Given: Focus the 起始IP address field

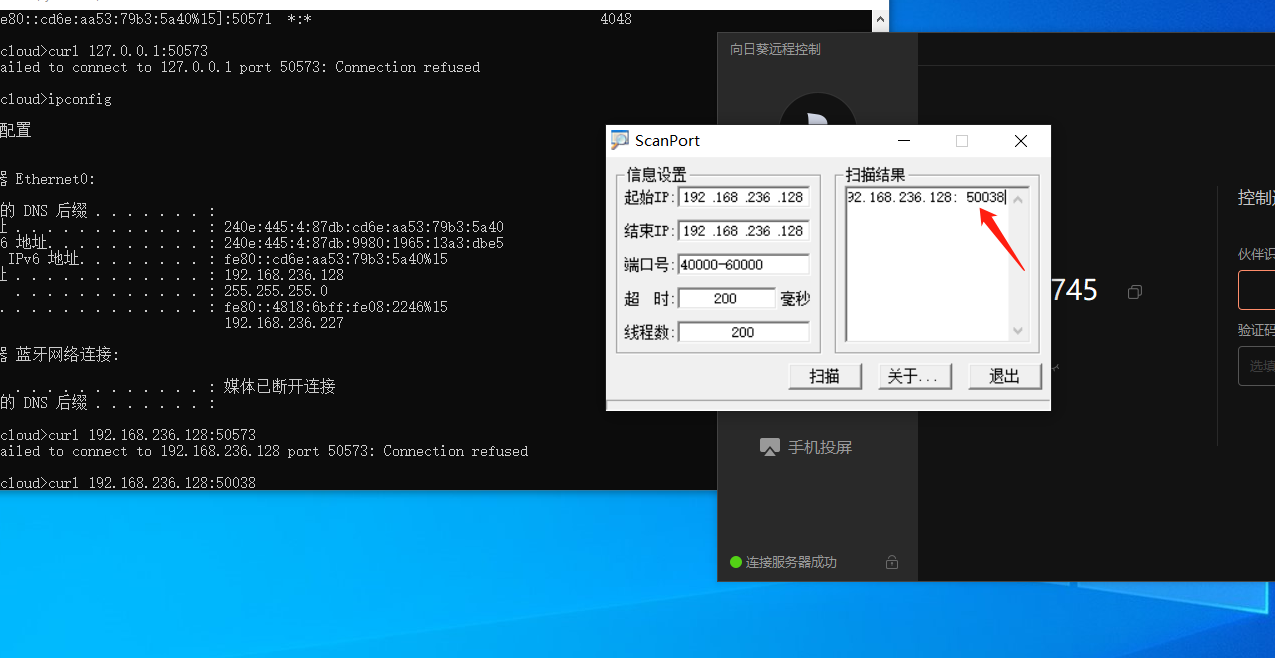Looking at the screenshot, I should click(744, 197).
